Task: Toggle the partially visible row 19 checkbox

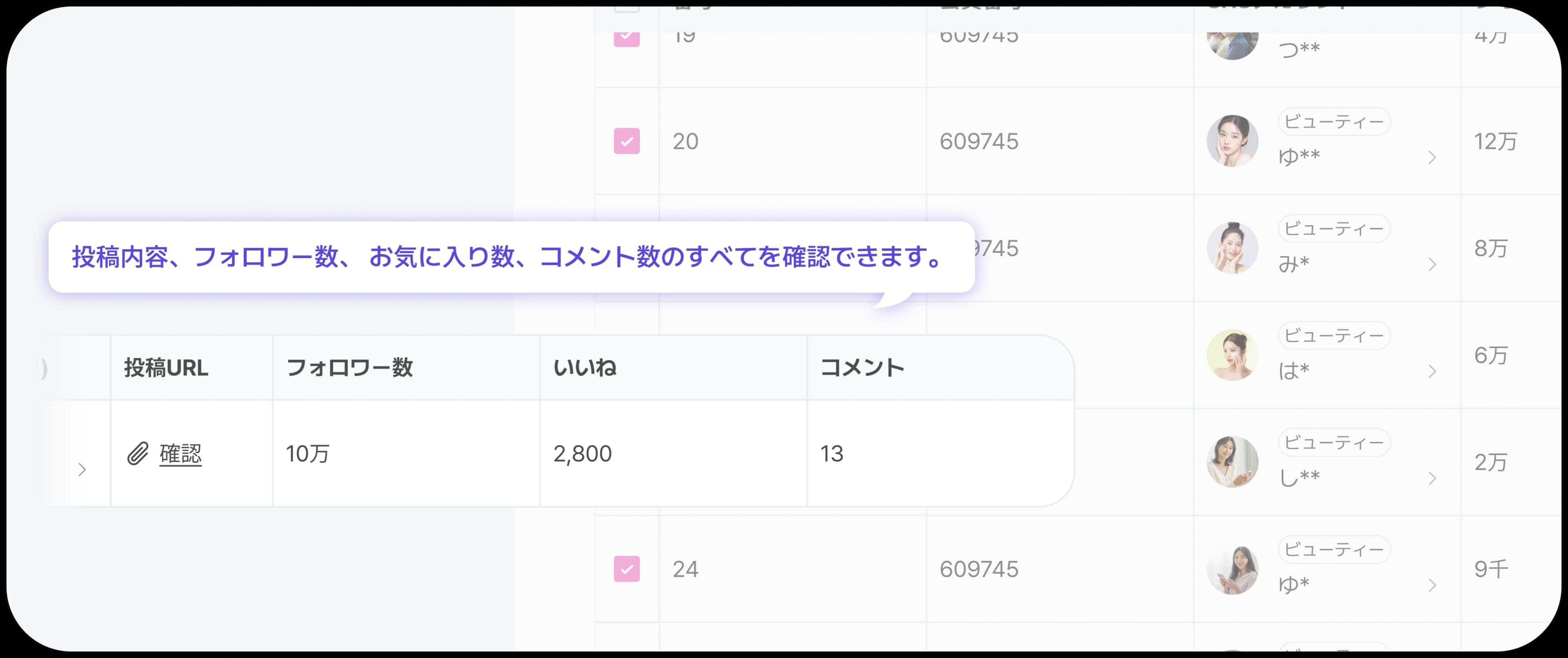Action: [x=626, y=36]
